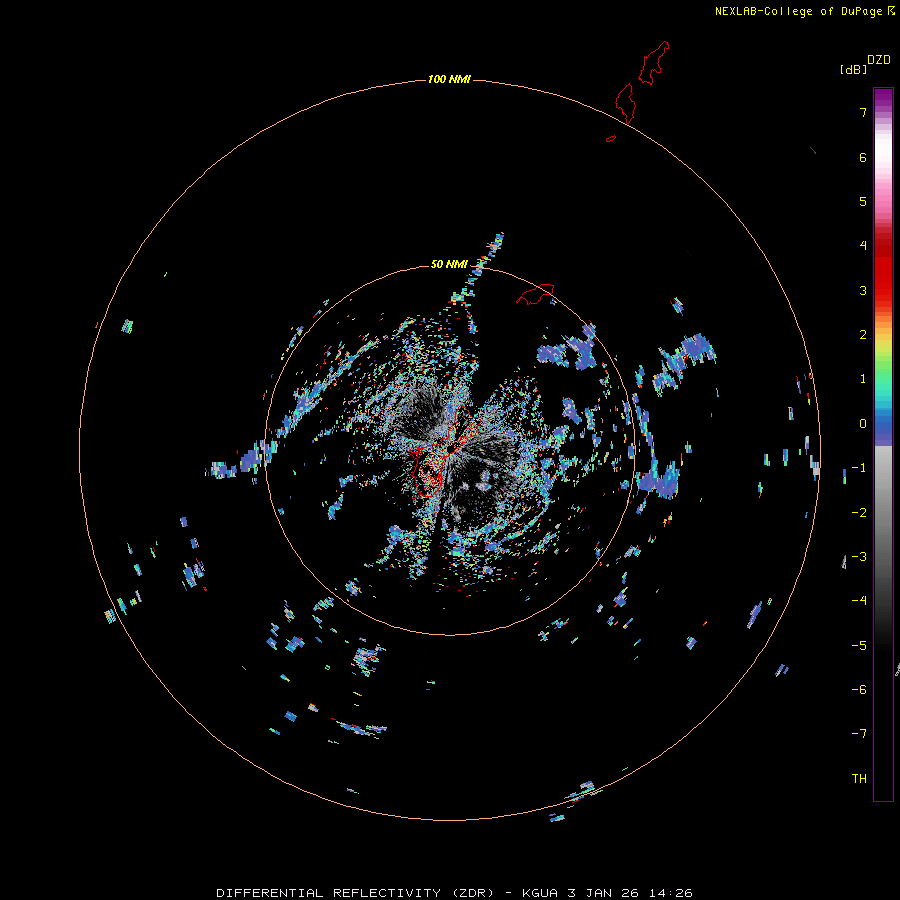900x900 pixels.
Task: Click the '2' value on color scale
Action: click(x=863, y=335)
